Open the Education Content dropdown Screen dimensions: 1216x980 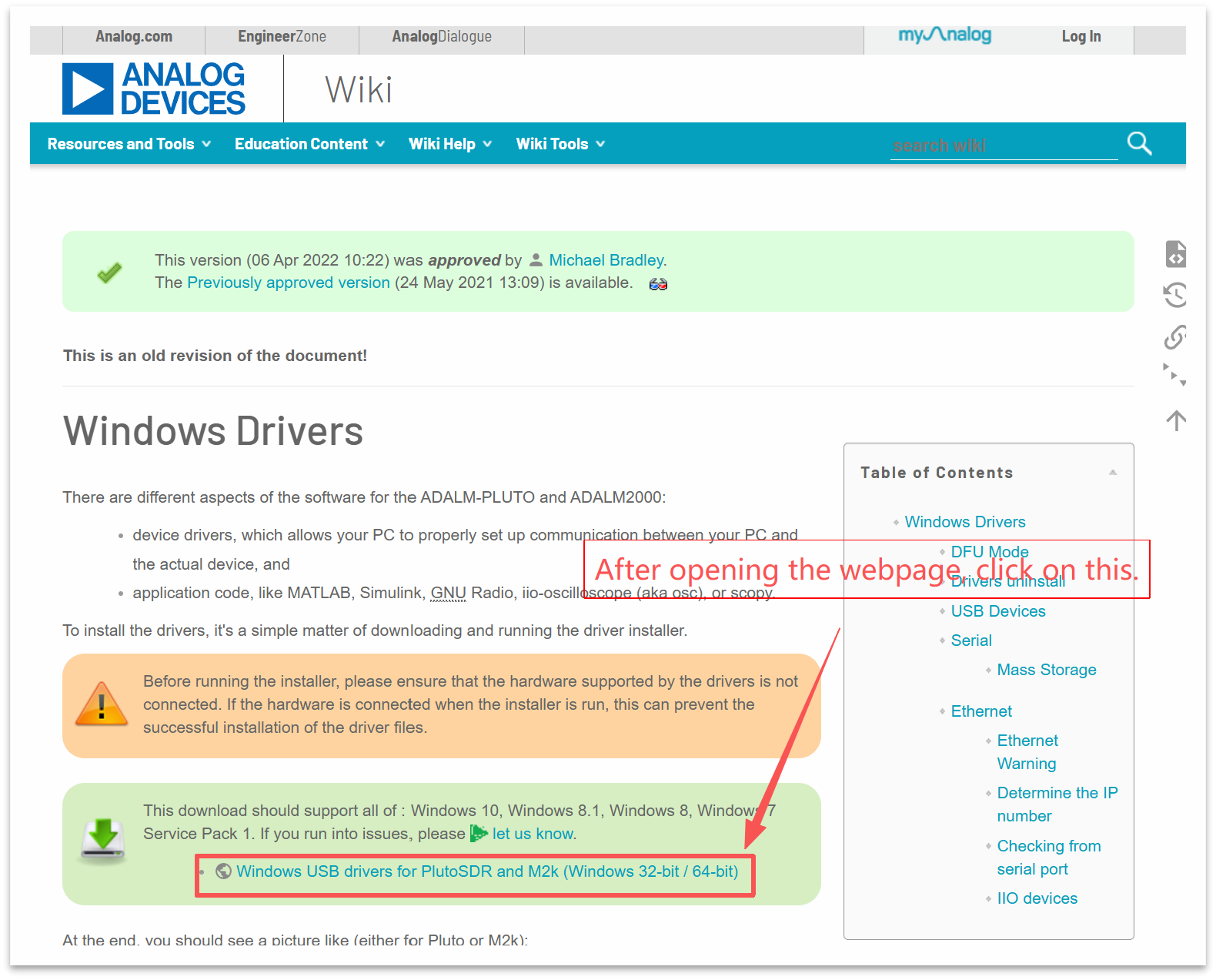(309, 144)
